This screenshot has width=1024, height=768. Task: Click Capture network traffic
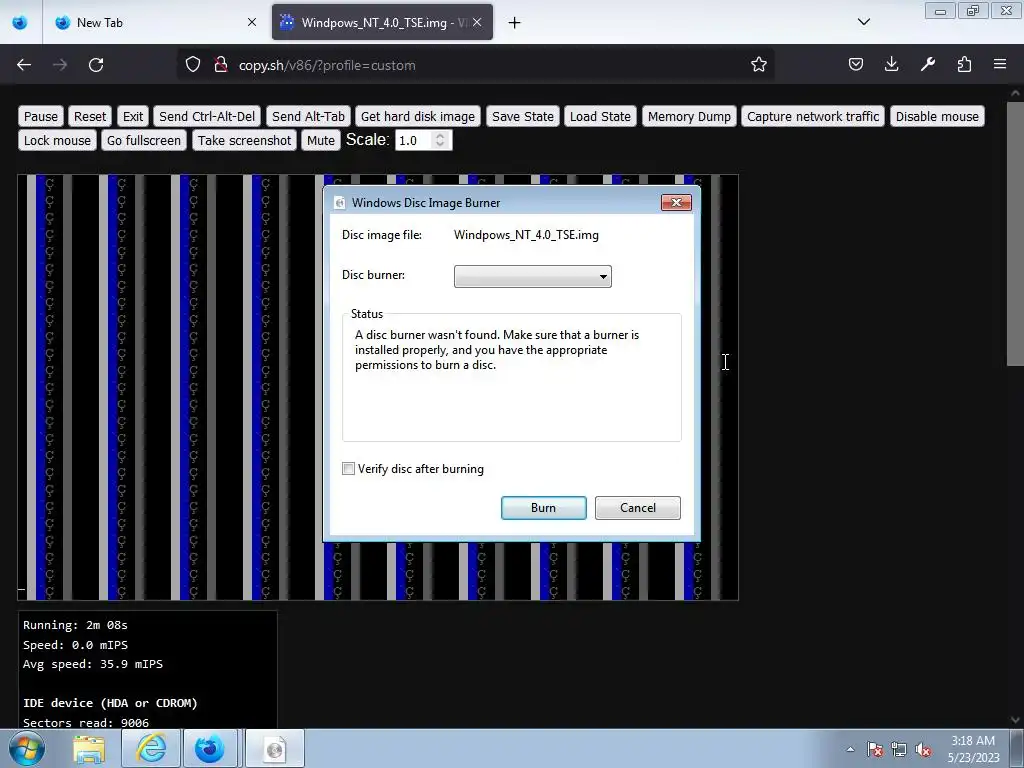point(813,116)
